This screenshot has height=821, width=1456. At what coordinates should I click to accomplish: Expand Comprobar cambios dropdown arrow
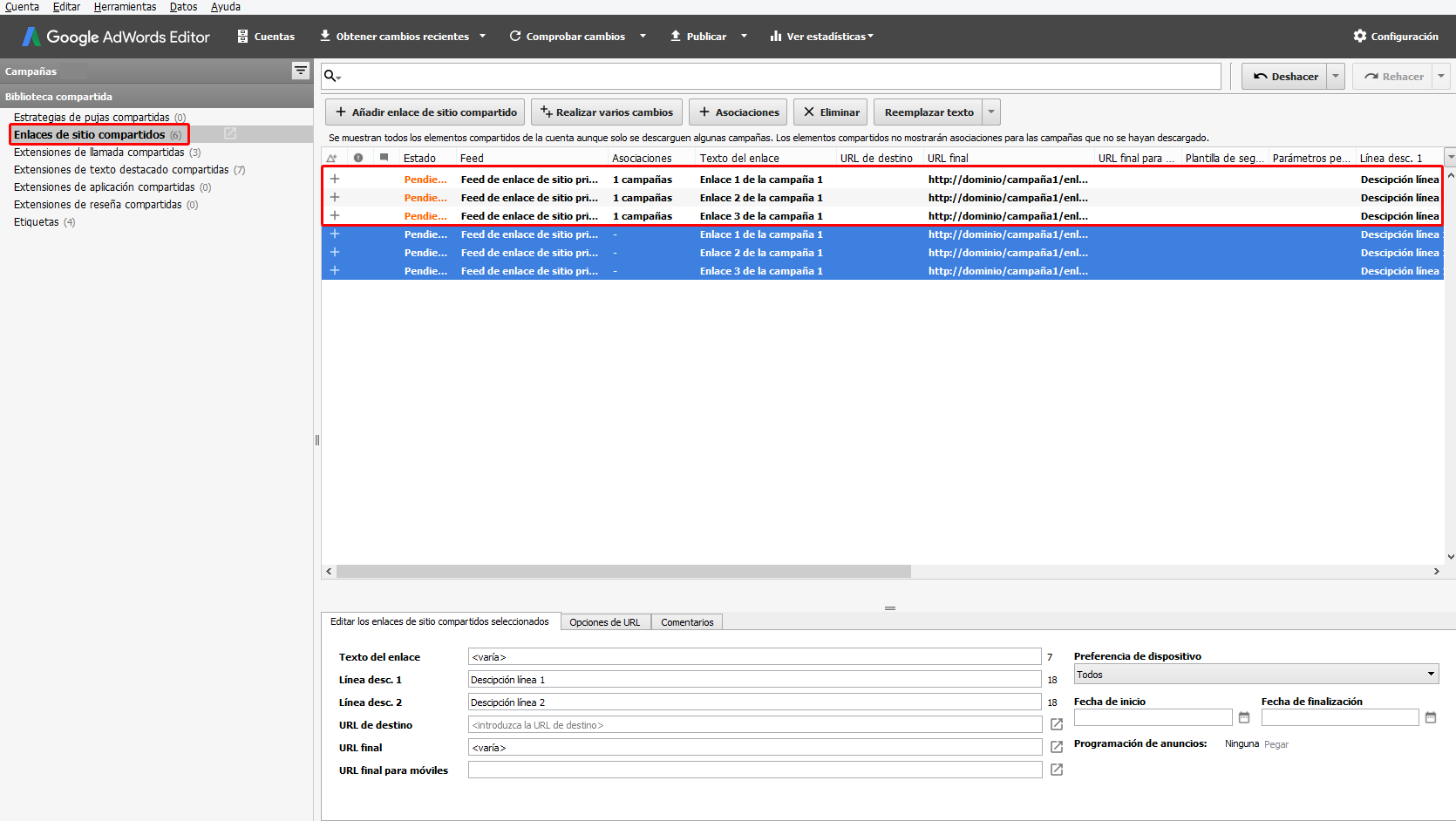click(x=643, y=37)
